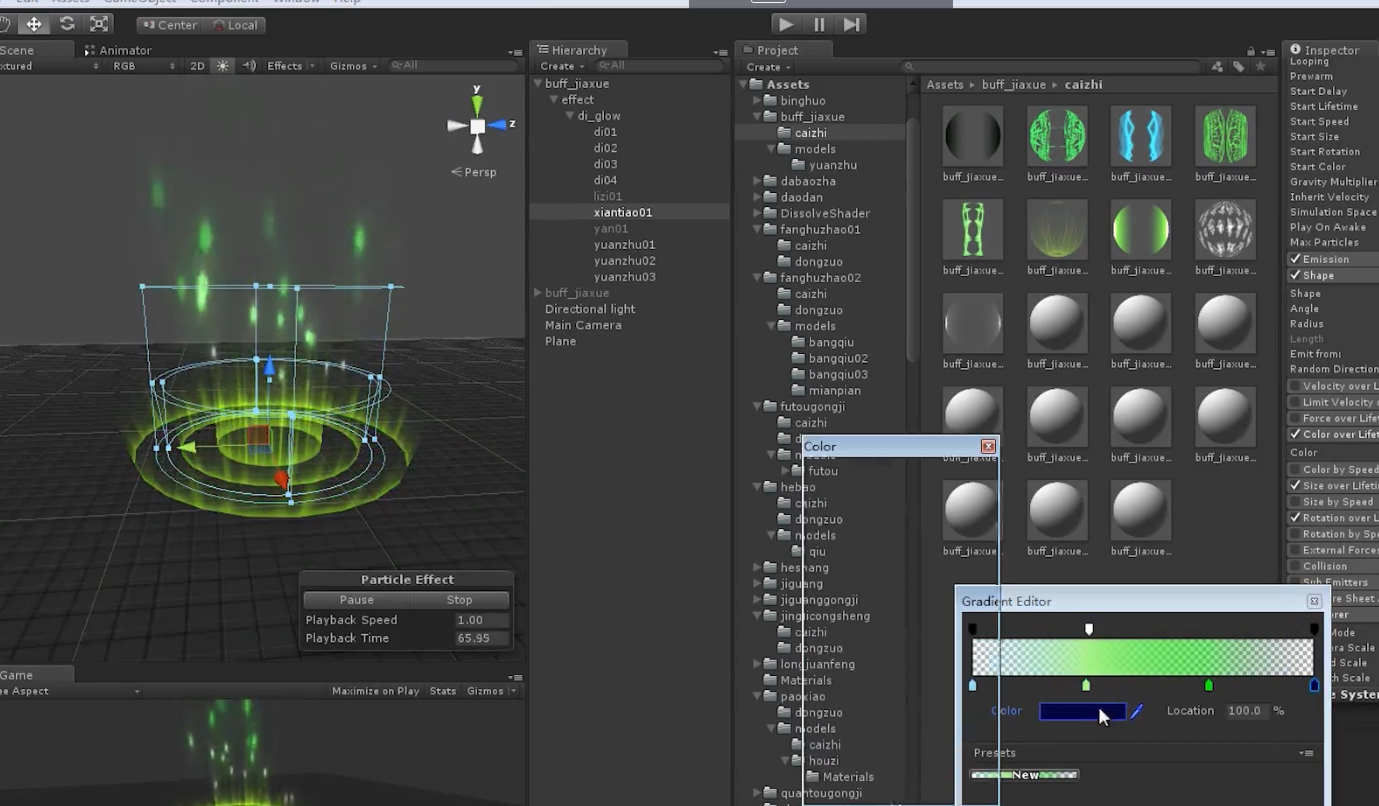Open the Create dropdown in Hierarchy
This screenshot has height=806, width=1379.
(561, 66)
